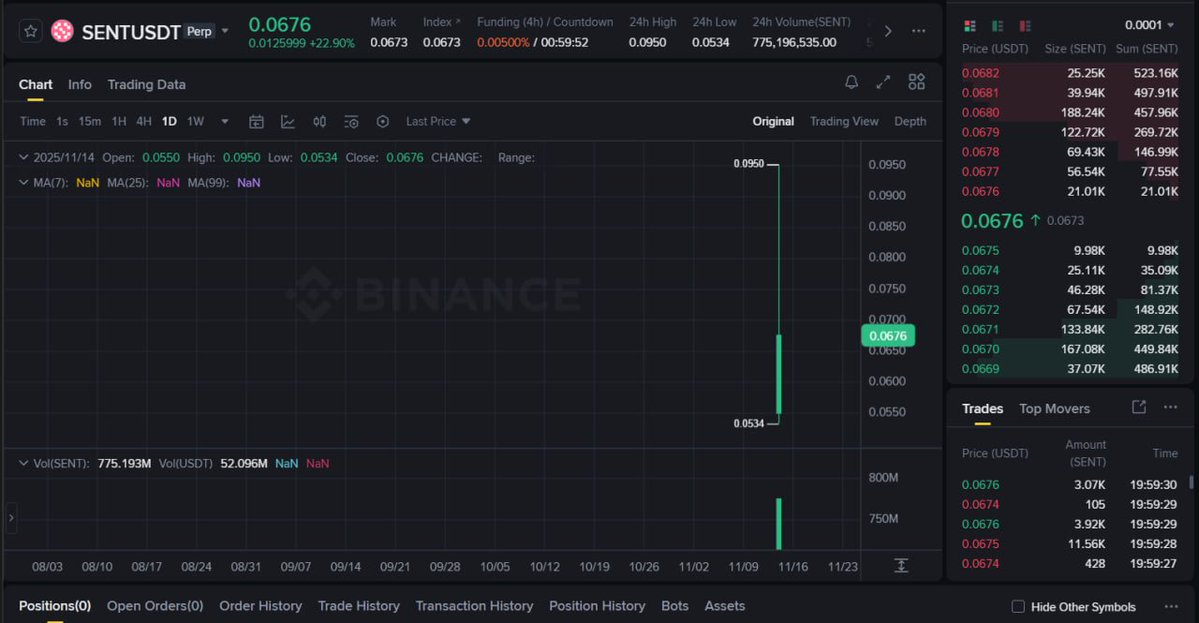This screenshot has height=623, width=1199.
Task: Open the chart indicators line icon
Action: click(288, 122)
